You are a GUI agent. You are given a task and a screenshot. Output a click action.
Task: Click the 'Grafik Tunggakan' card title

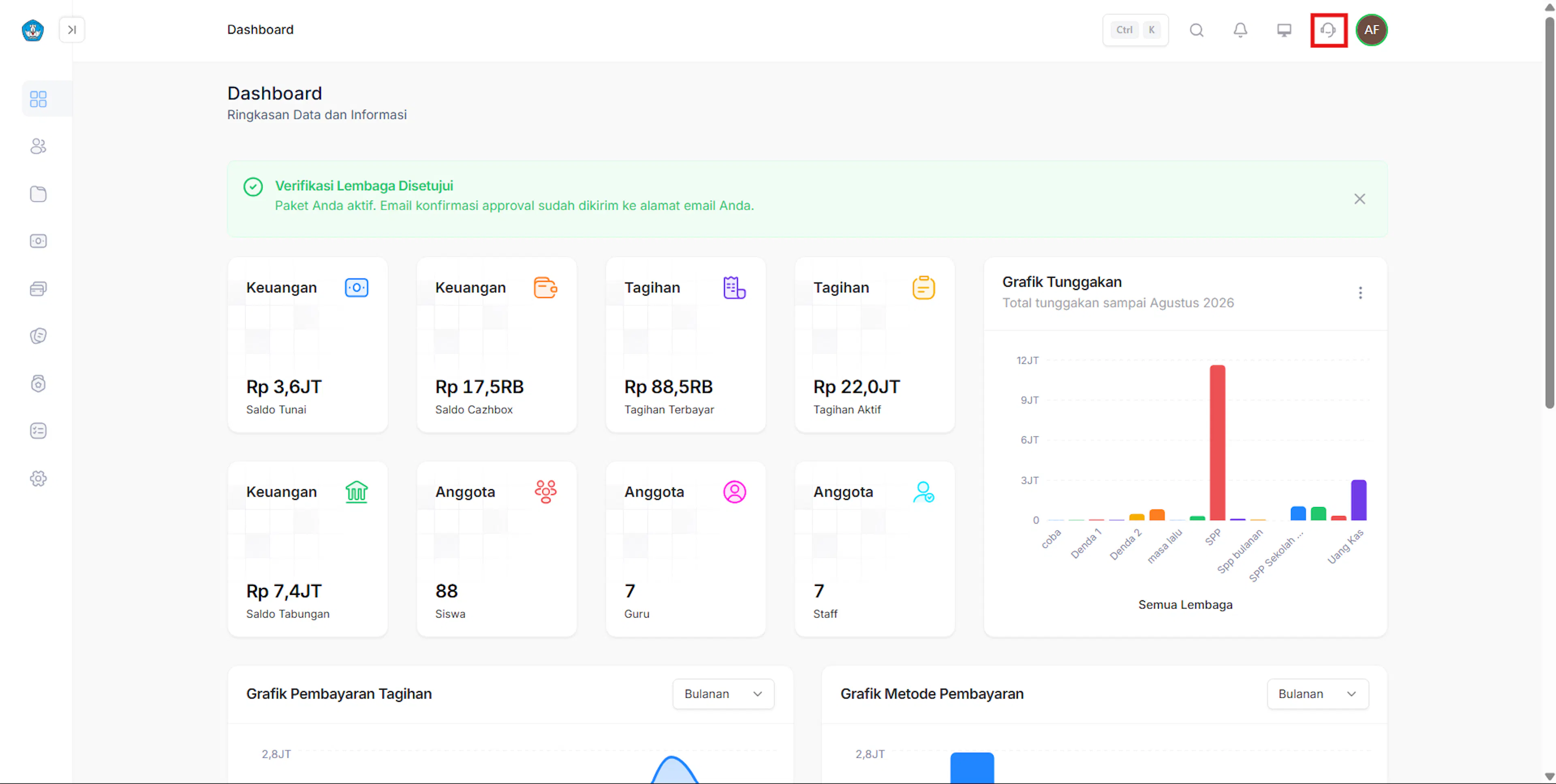(1062, 282)
